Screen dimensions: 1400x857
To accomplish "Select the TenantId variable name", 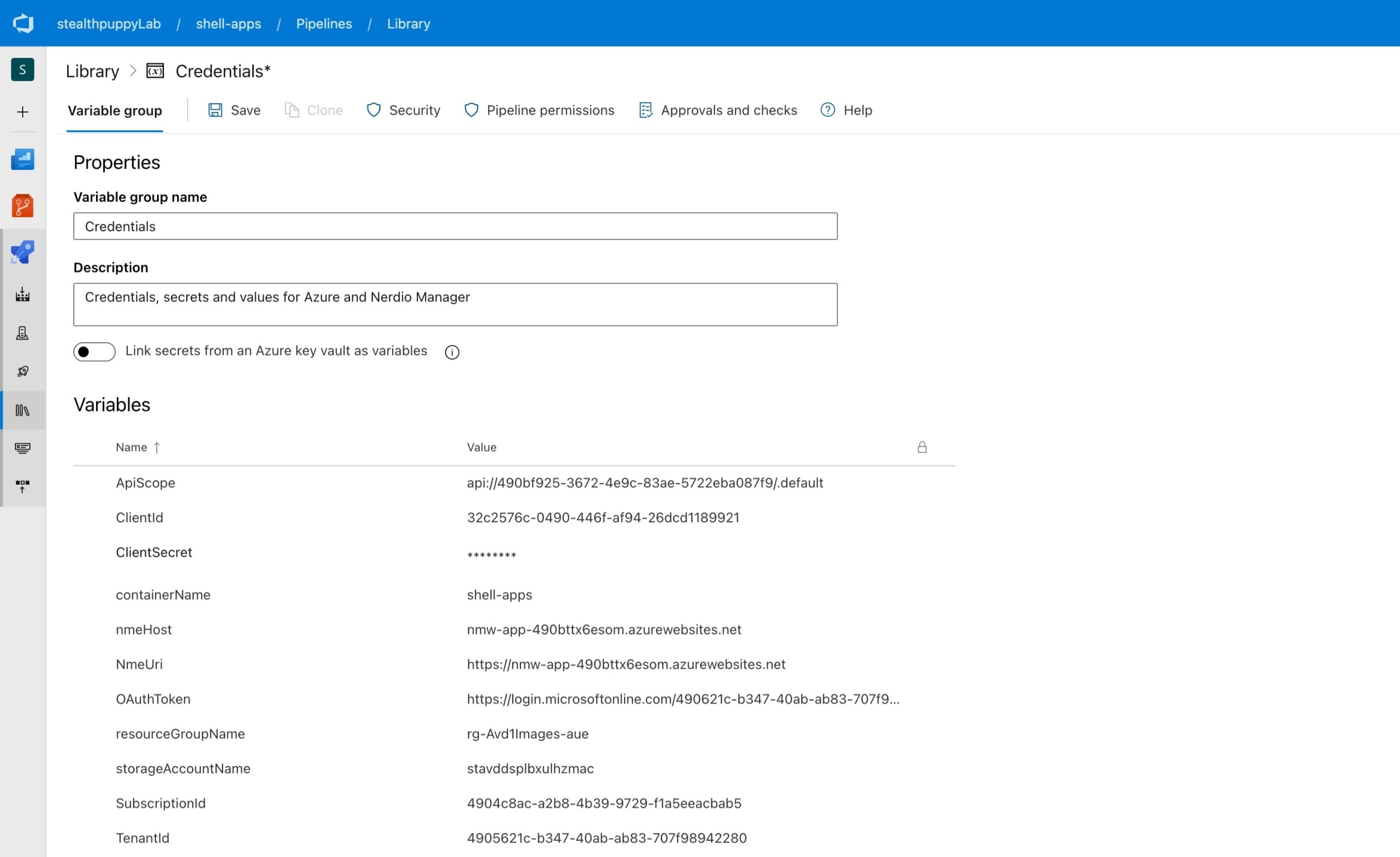I will (142, 838).
